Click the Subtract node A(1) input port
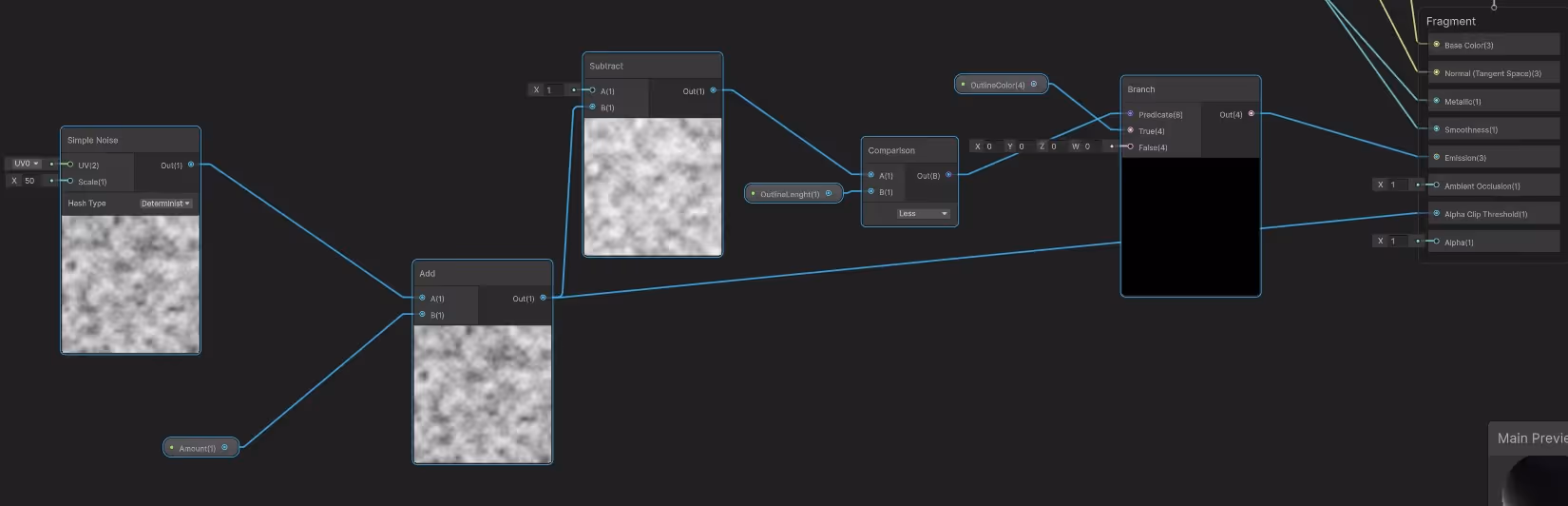 click(593, 90)
